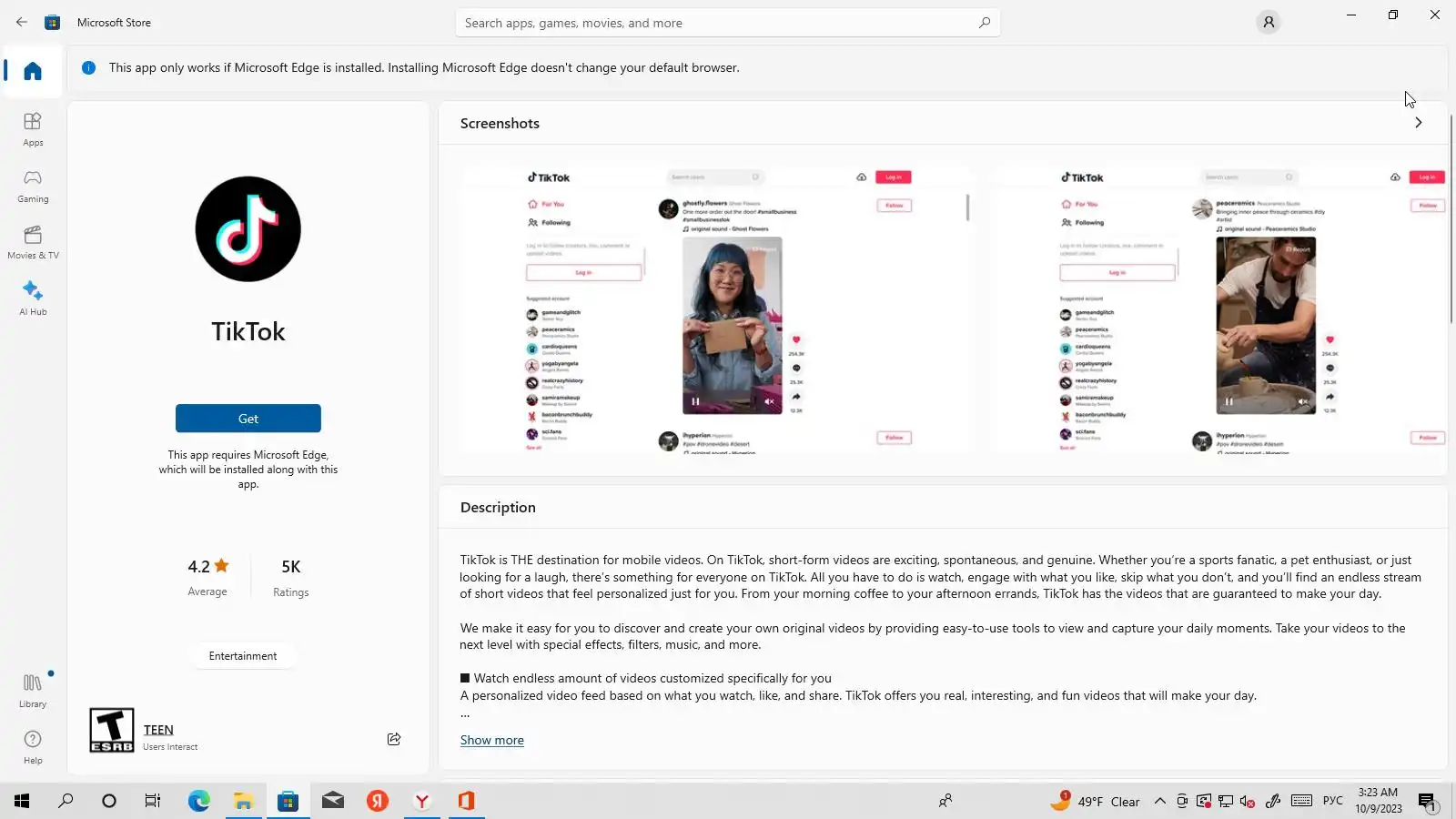View the 4.2 average rating

pos(207,577)
